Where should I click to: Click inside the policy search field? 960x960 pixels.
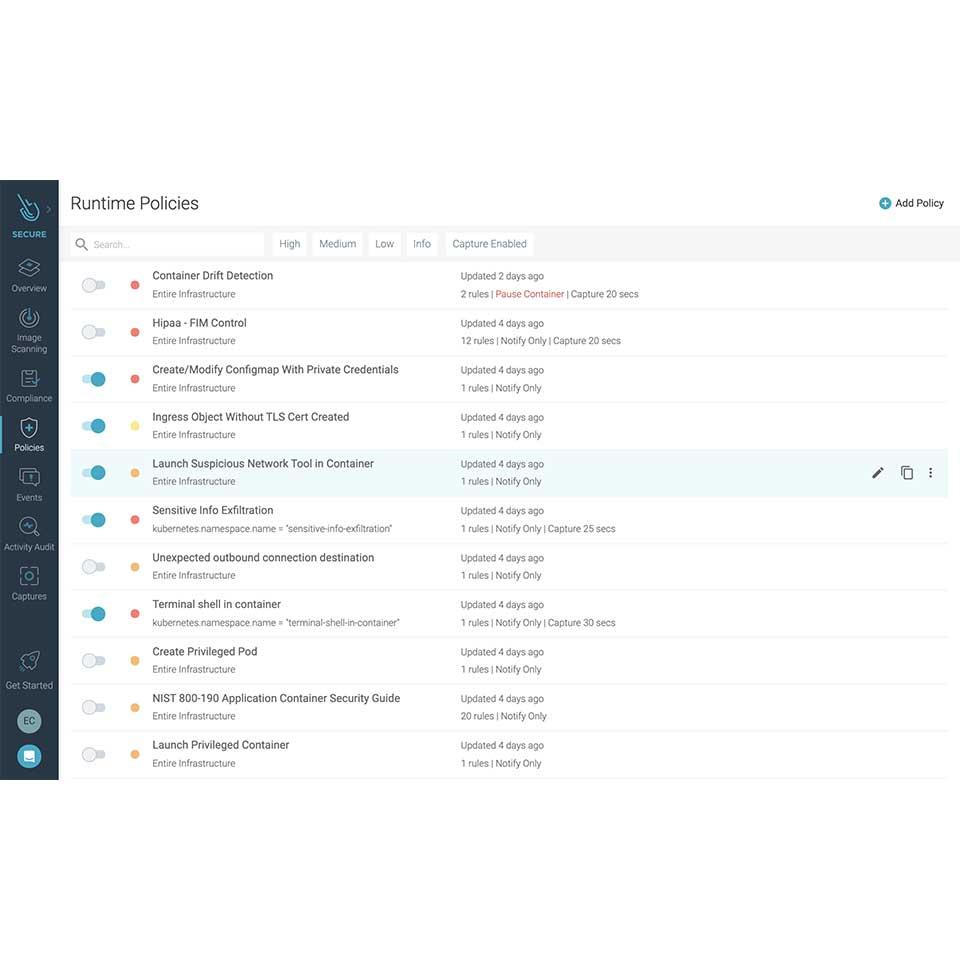coord(165,243)
